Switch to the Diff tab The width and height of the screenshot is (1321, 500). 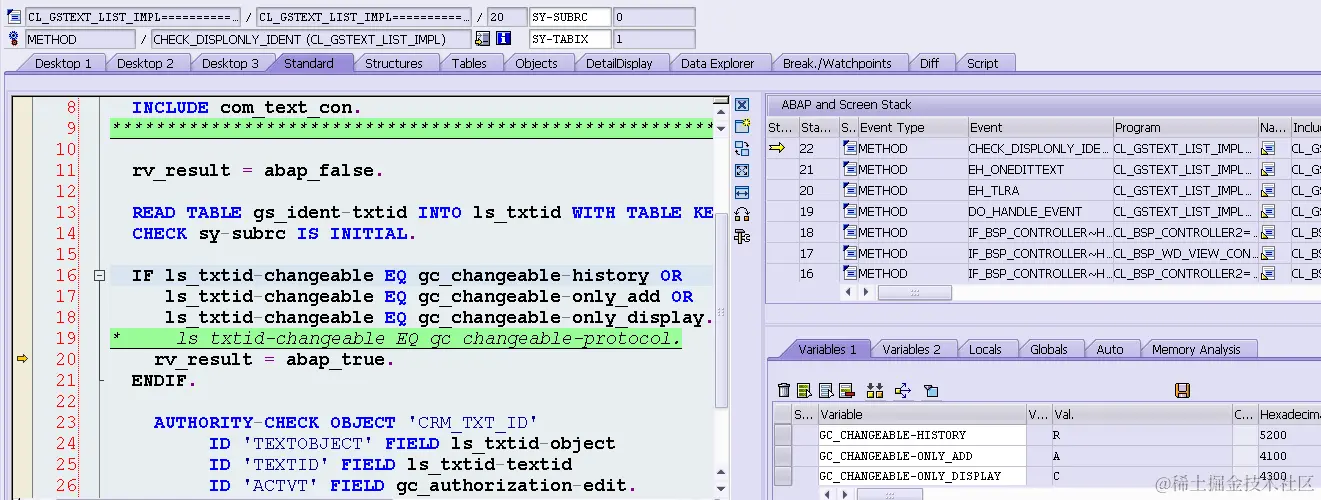(930, 63)
